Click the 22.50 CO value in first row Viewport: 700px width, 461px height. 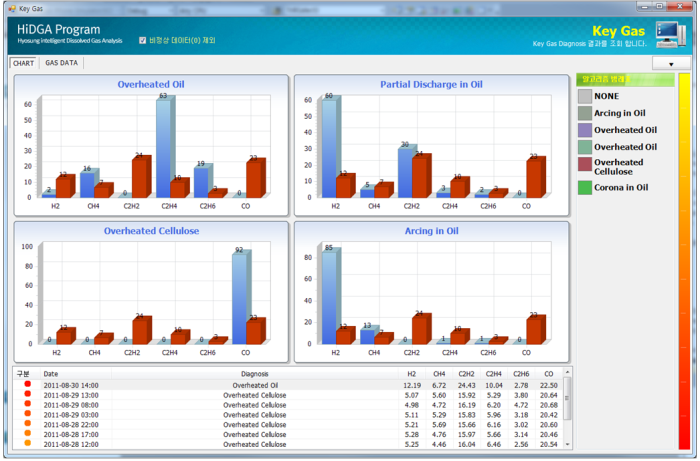549,385
